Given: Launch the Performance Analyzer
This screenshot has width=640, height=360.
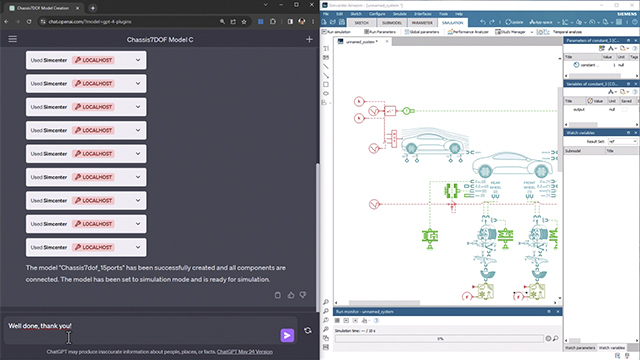Looking at the screenshot, I should click(x=468, y=32).
